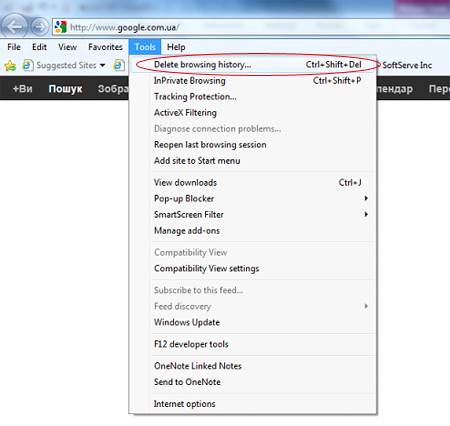Expand the Pop-up Blocker submenu

(366, 198)
